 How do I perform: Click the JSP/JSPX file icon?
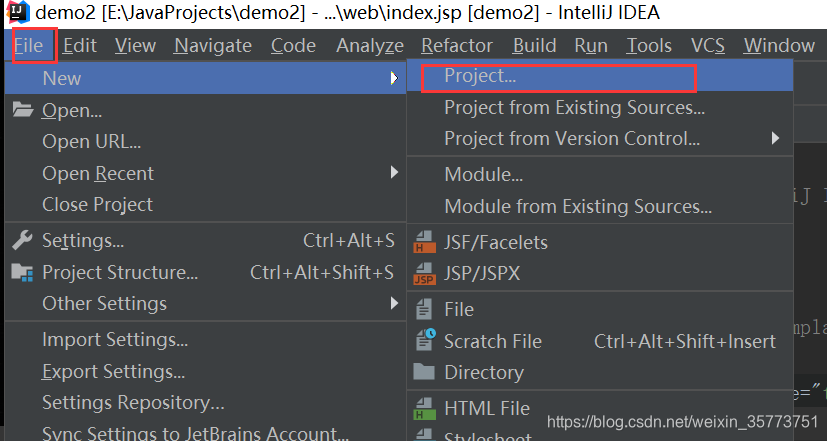coord(425,273)
